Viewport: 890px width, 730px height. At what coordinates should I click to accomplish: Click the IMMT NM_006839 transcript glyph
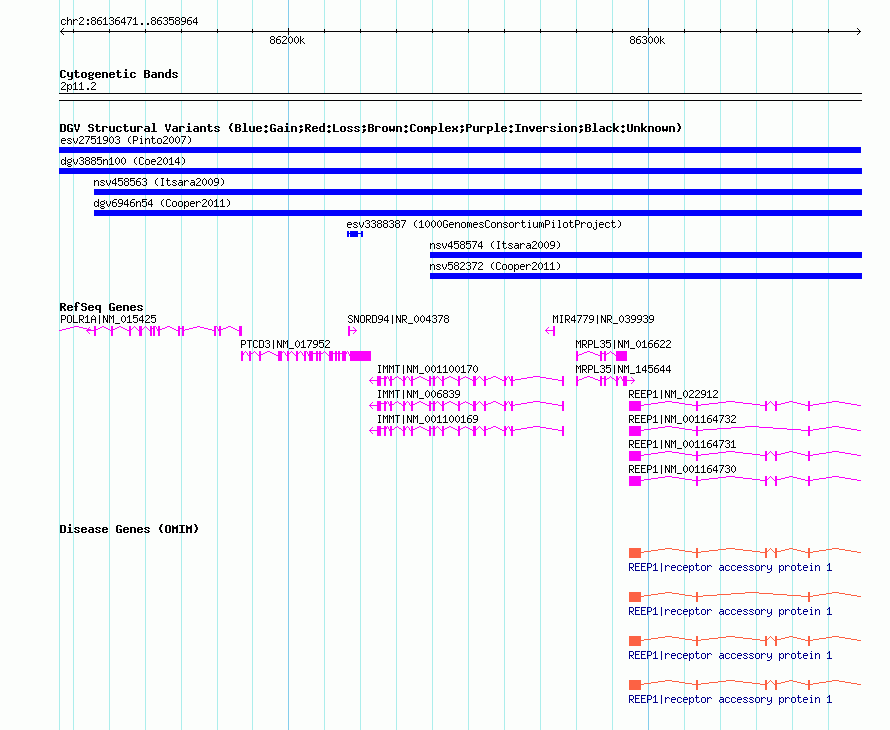click(467, 406)
